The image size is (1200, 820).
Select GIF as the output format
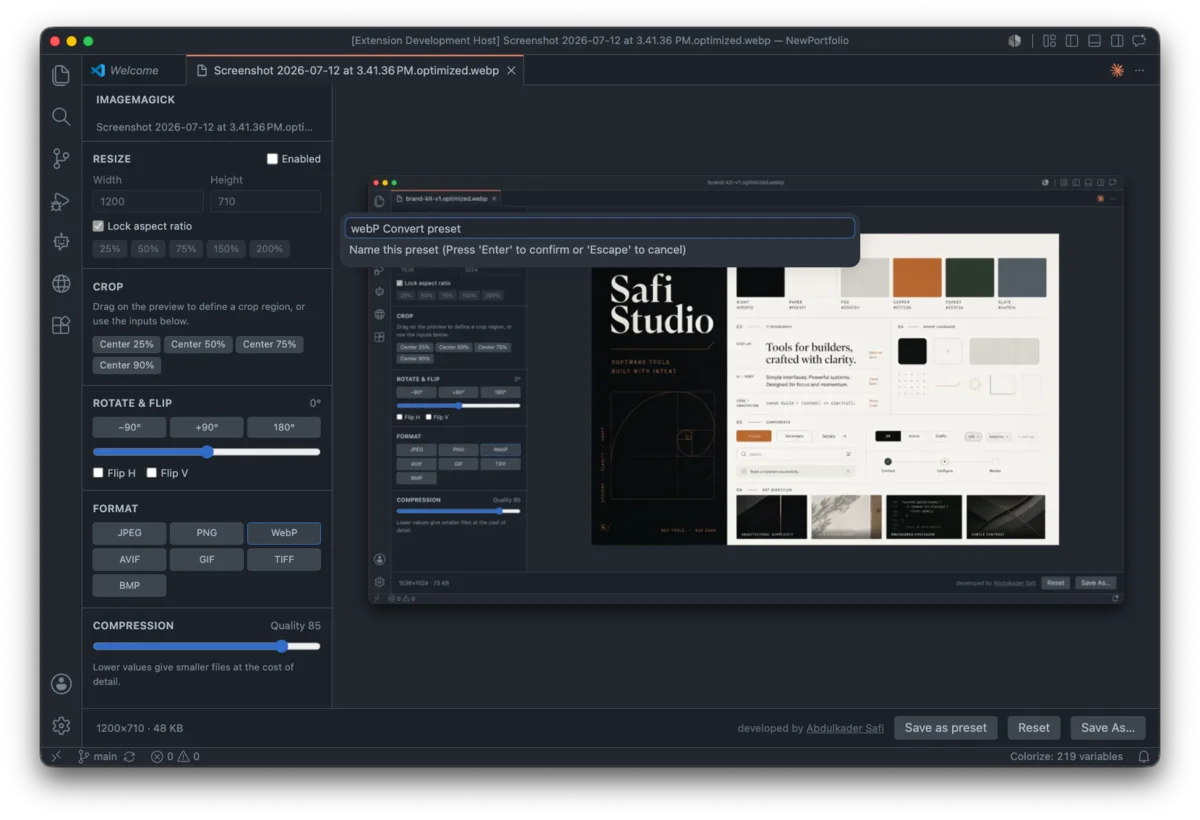[x=206, y=559]
